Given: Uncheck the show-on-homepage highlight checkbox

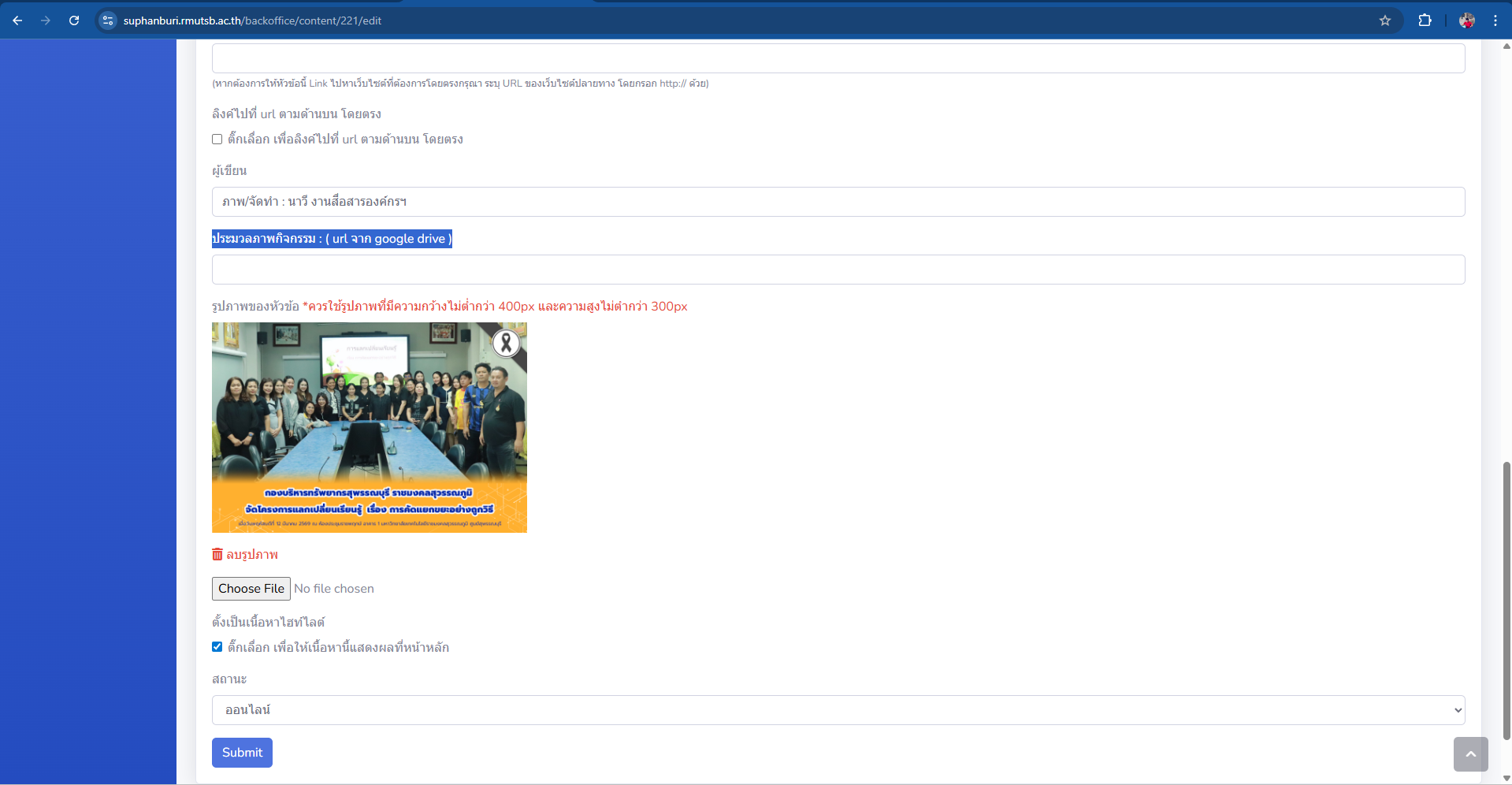Looking at the screenshot, I should (217, 647).
